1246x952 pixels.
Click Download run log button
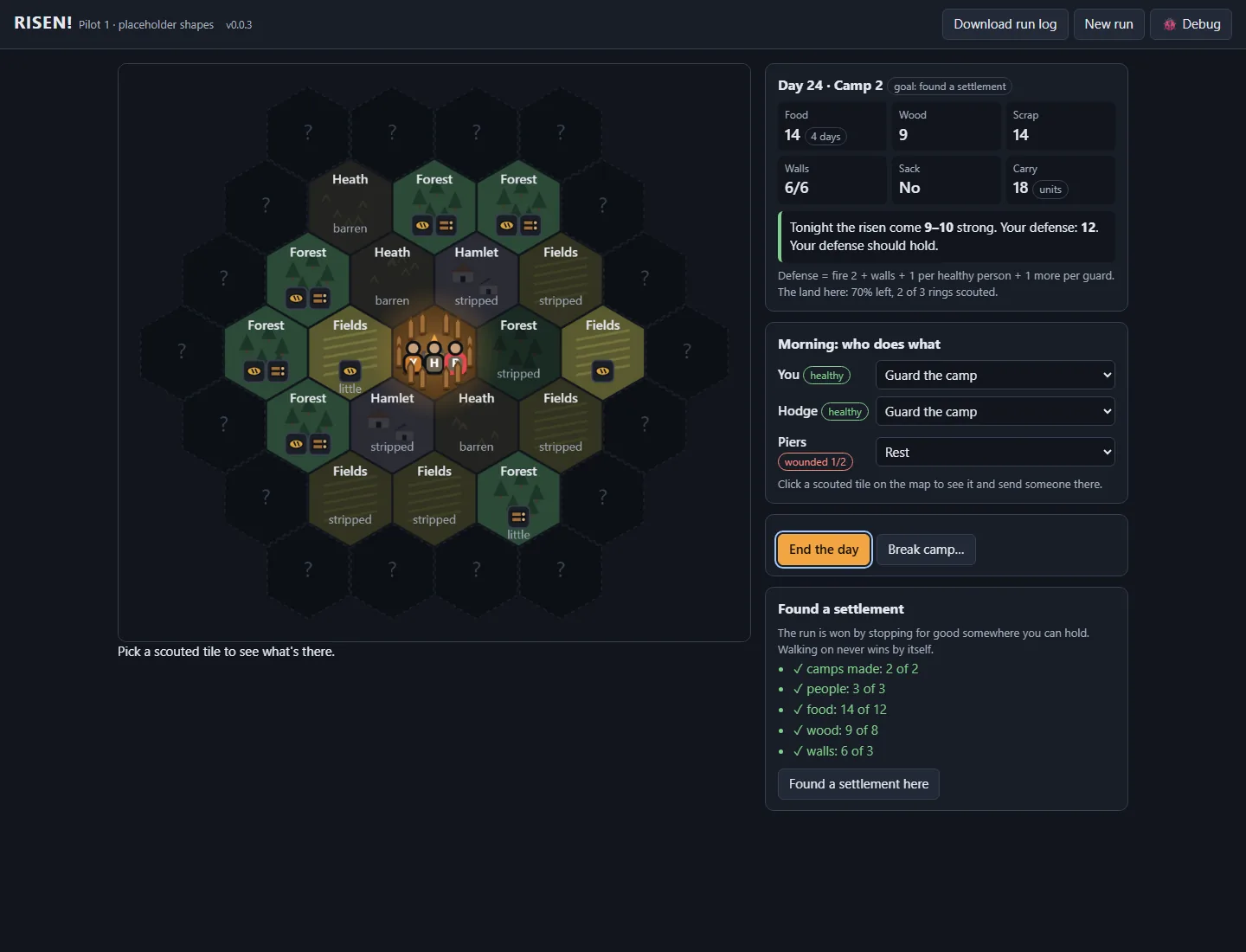[x=1005, y=24]
